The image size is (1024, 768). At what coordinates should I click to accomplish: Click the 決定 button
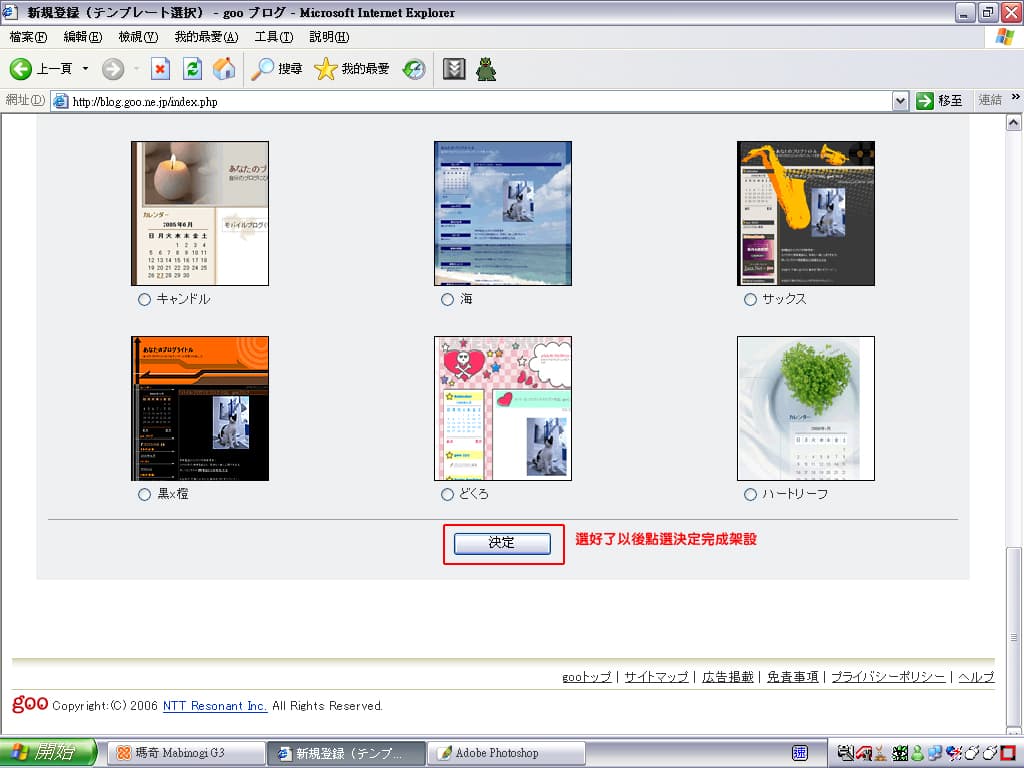coord(501,543)
